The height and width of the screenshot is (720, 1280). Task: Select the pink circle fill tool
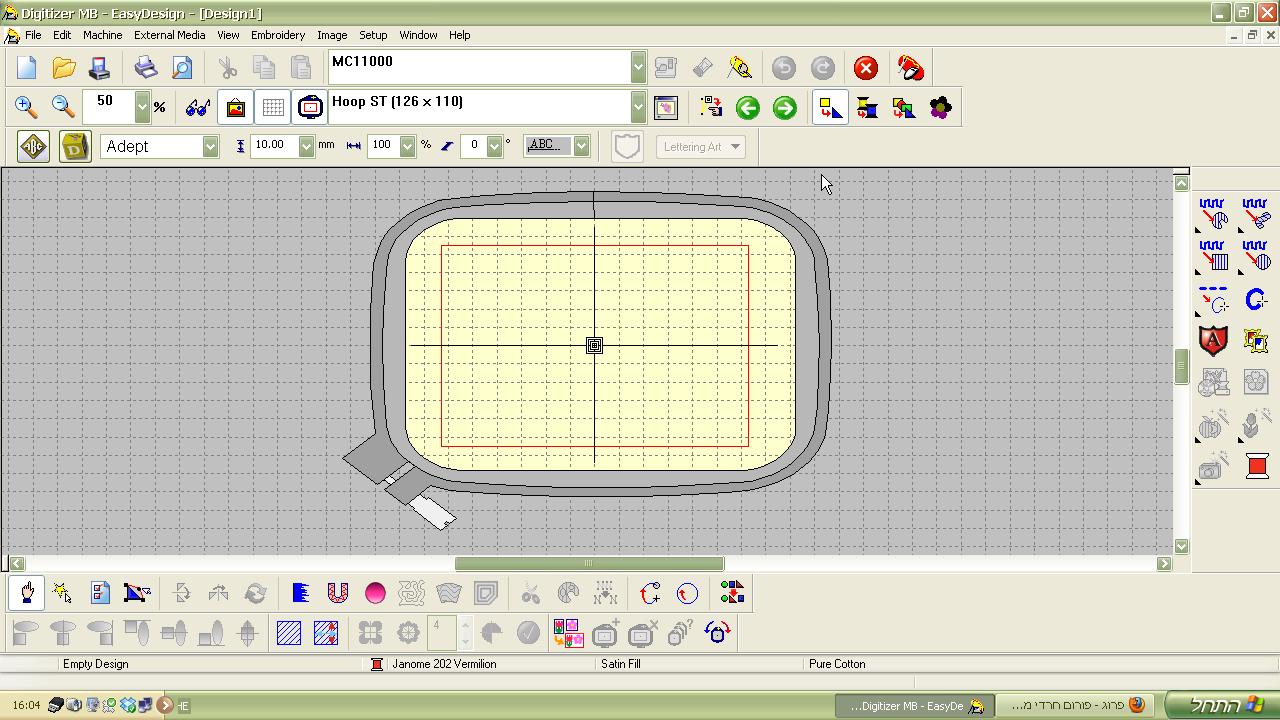point(375,594)
